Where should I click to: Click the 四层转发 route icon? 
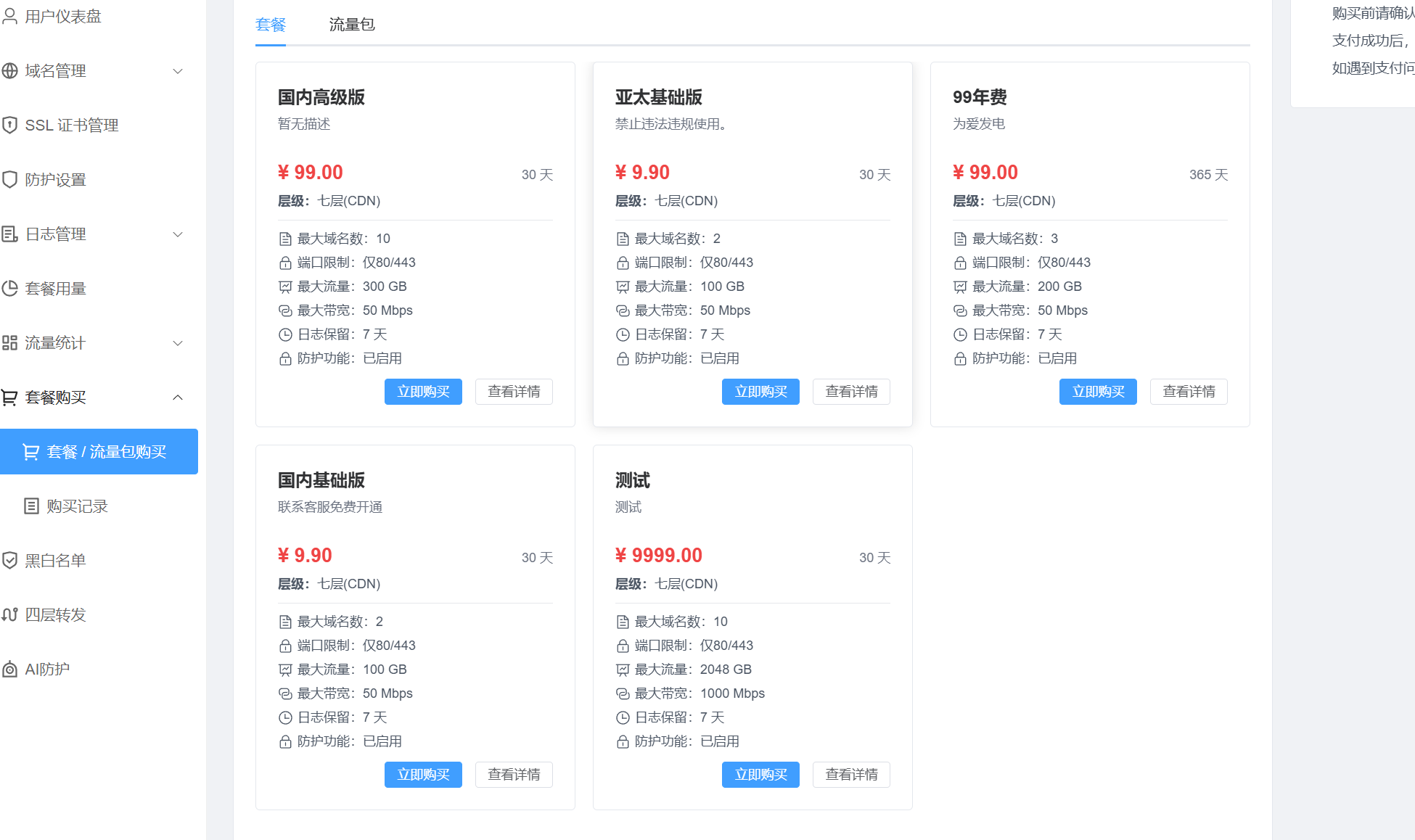coord(9,614)
